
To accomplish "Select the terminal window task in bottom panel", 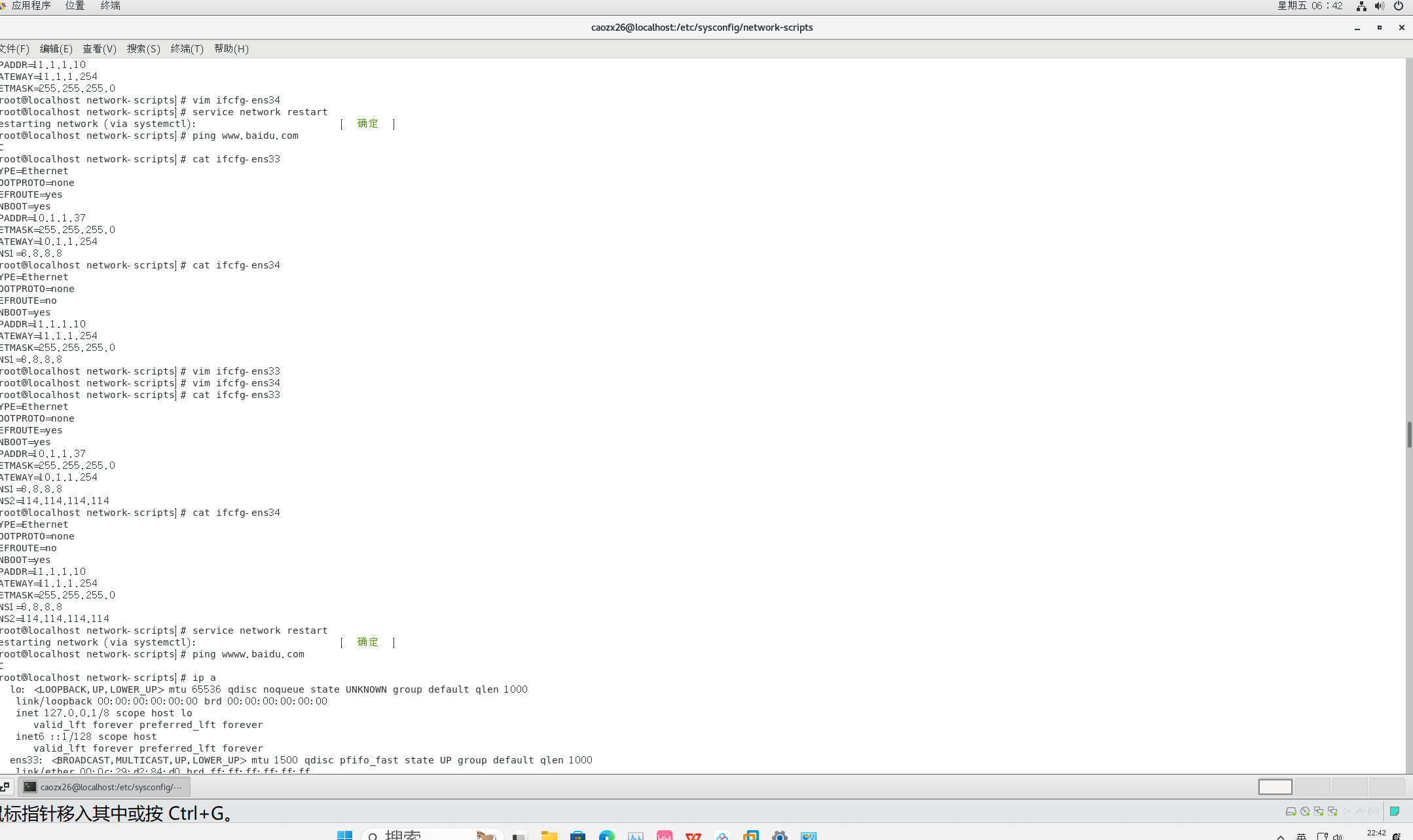I will point(104,786).
